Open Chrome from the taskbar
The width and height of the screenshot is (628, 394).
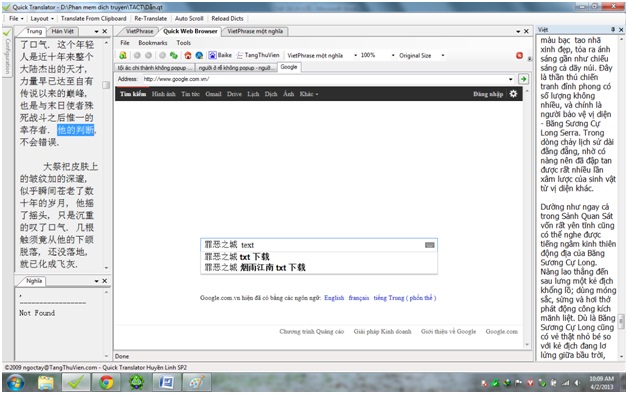click(x=106, y=382)
